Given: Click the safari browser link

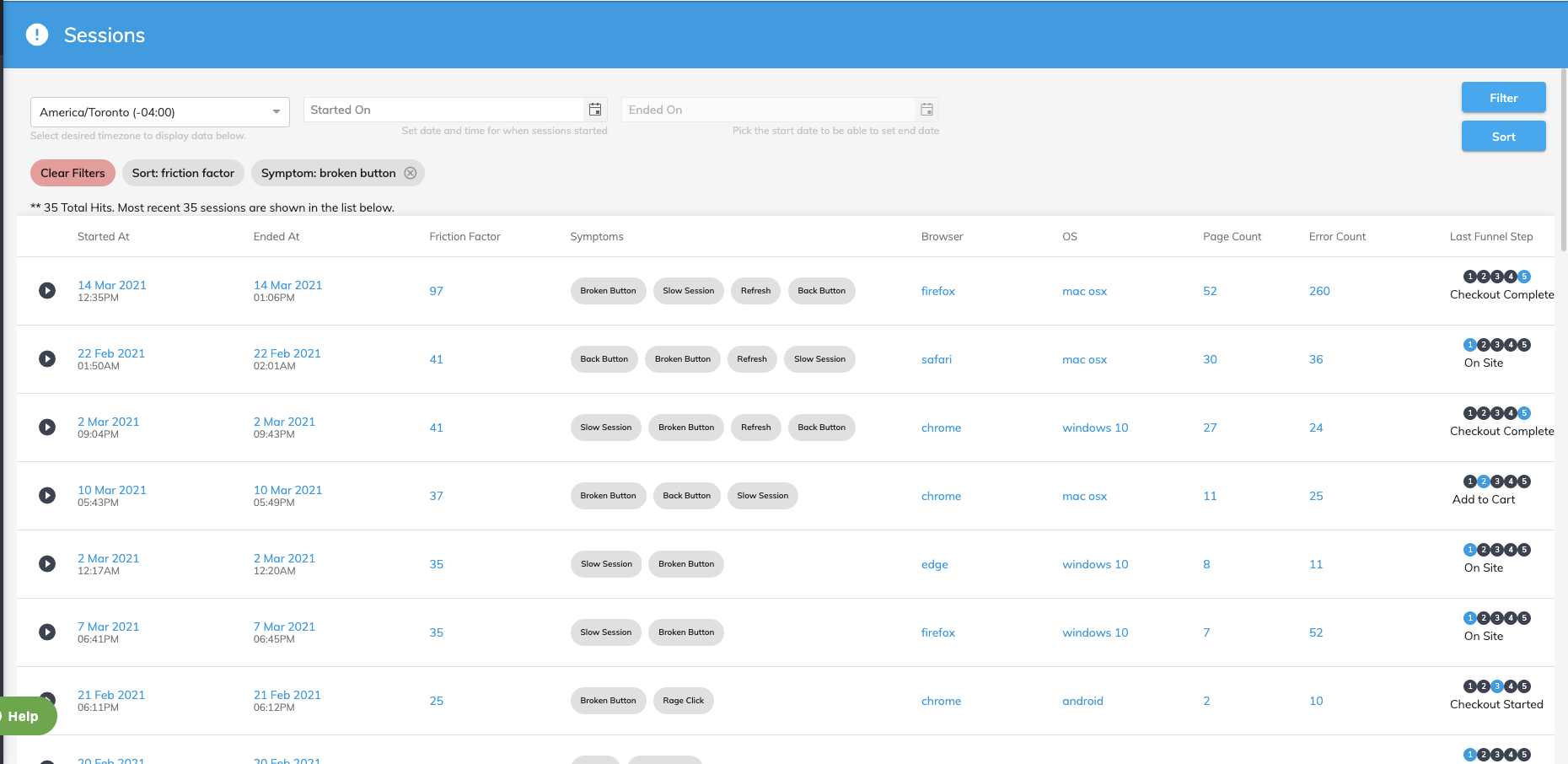Looking at the screenshot, I should pos(937,359).
